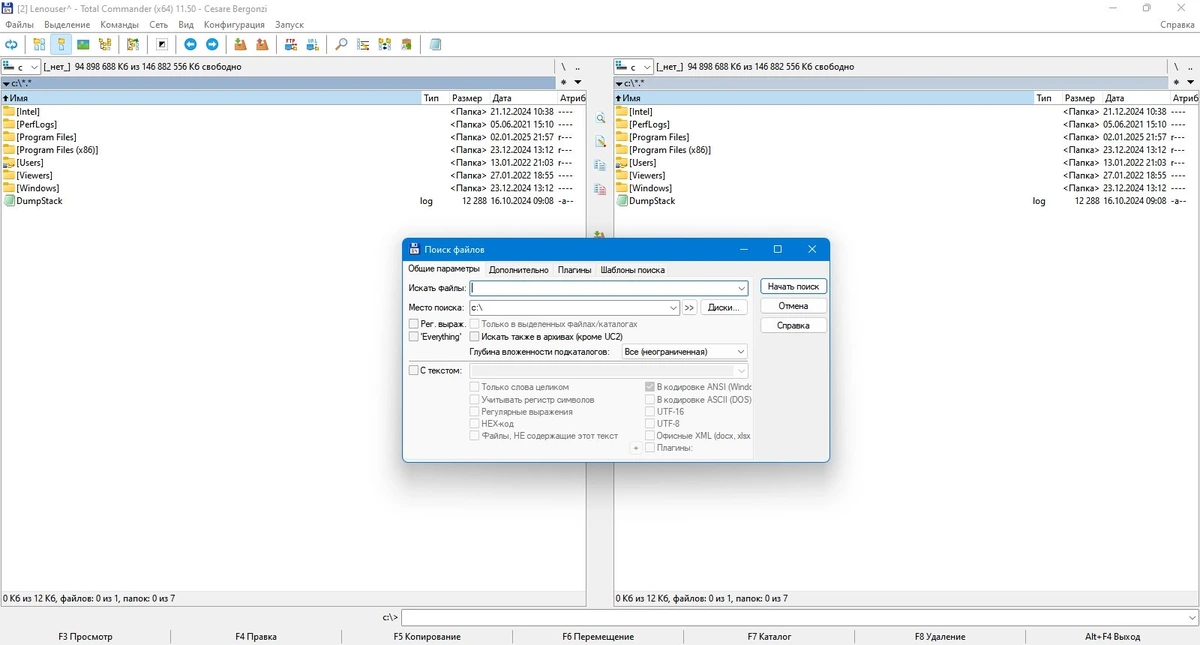Viewport: 1200px width, 645px height.
Task: Open 'Глубина вложенности подкаталогов' combo box
Action: 684,352
